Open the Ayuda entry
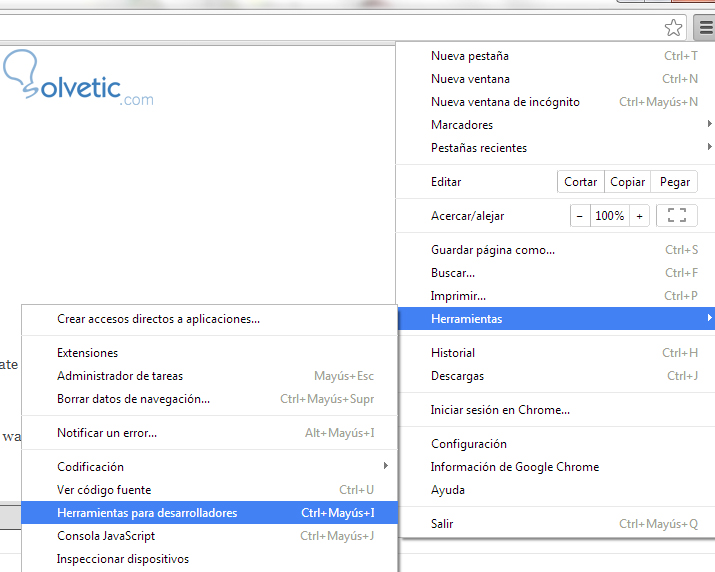The image size is (715, 572). 556,490
